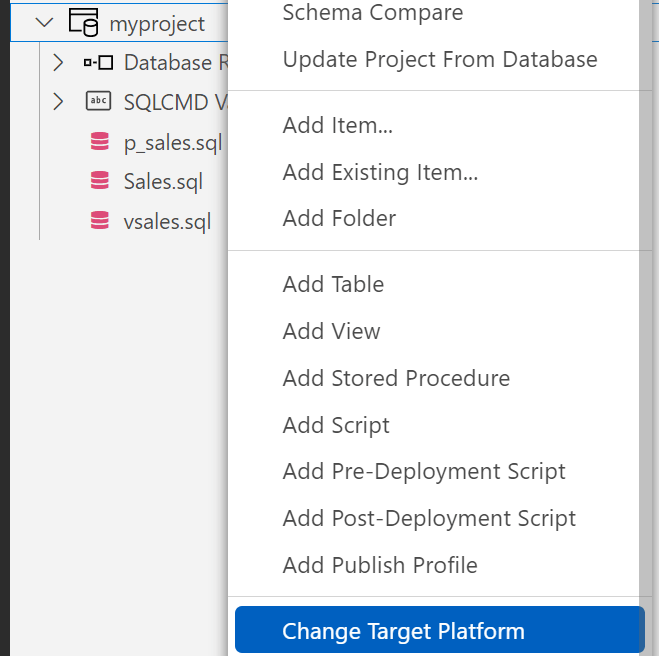Open the Sales.sql file label
Image resolution: width=659 pixels, height=656 pixels.
tap(163, 181)
